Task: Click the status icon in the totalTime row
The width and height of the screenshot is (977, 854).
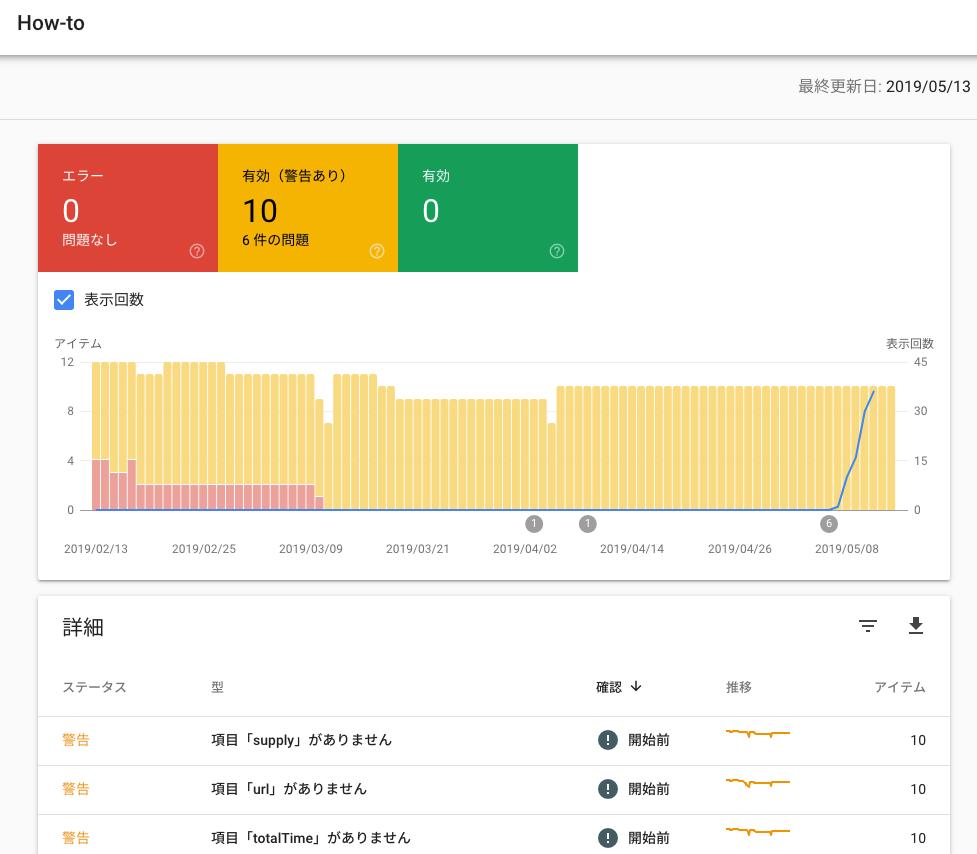Action: 608,838
